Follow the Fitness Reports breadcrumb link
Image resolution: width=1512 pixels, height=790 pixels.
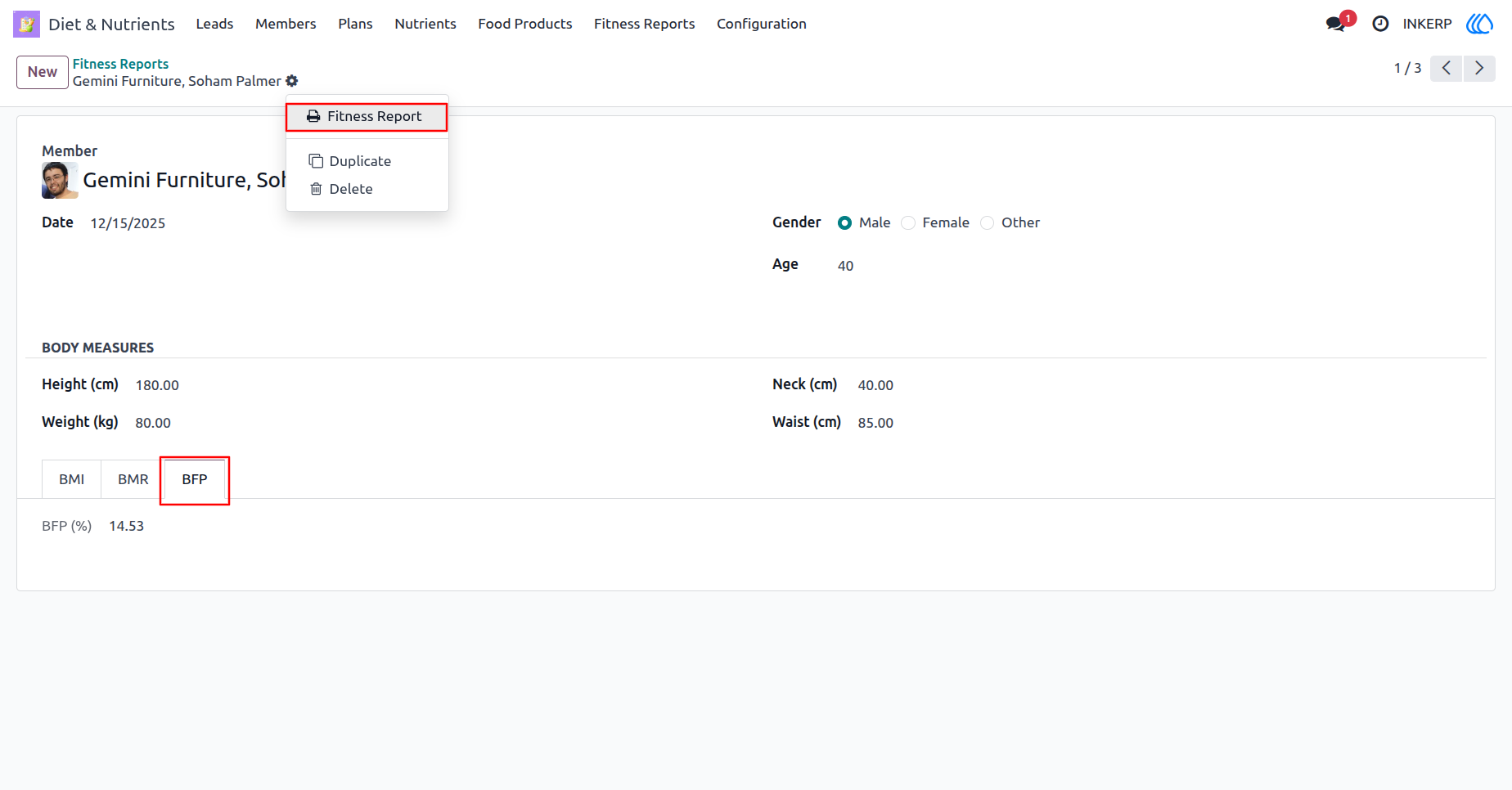pos(120,64)
